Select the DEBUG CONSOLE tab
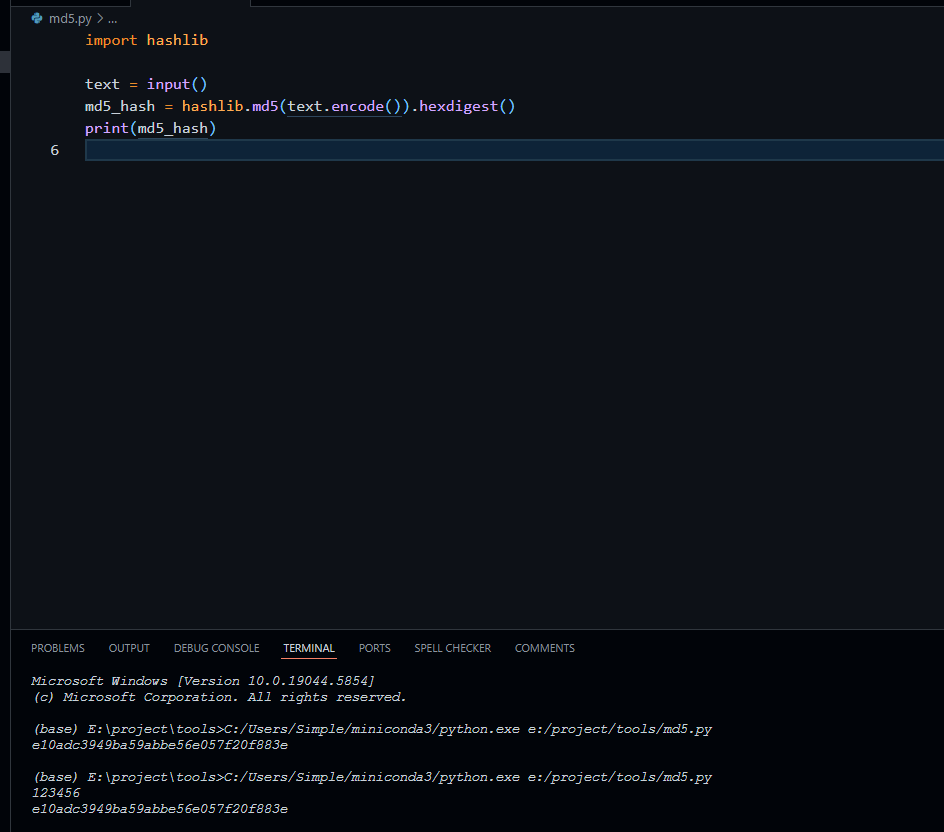 (217, 648)
